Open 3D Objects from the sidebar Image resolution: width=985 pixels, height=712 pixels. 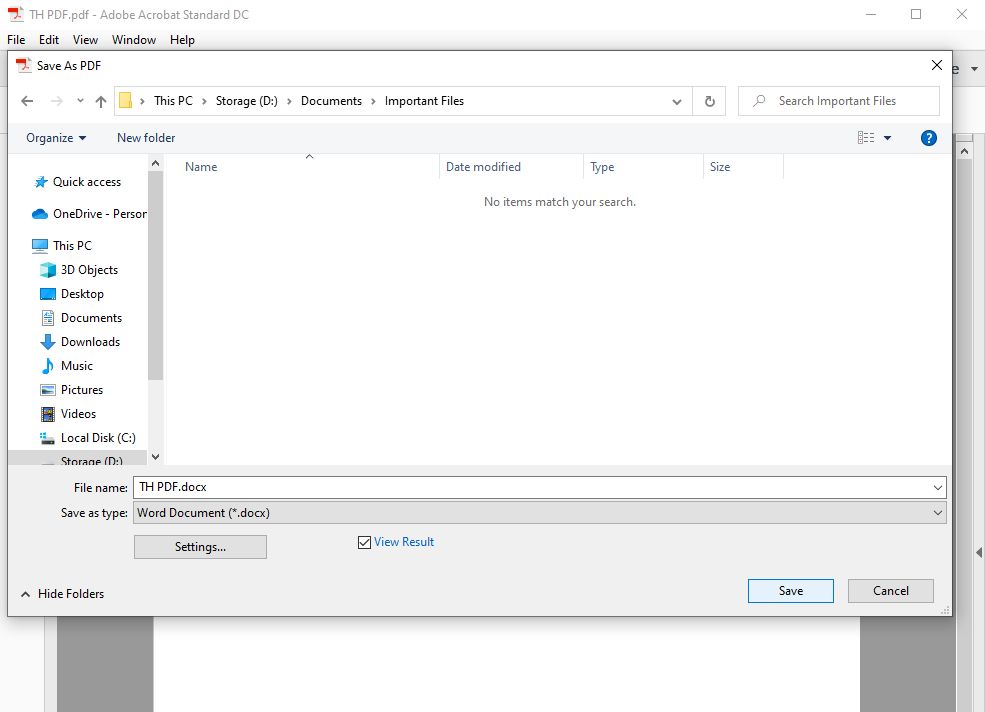pyautogui.click(x=89, y=269)
